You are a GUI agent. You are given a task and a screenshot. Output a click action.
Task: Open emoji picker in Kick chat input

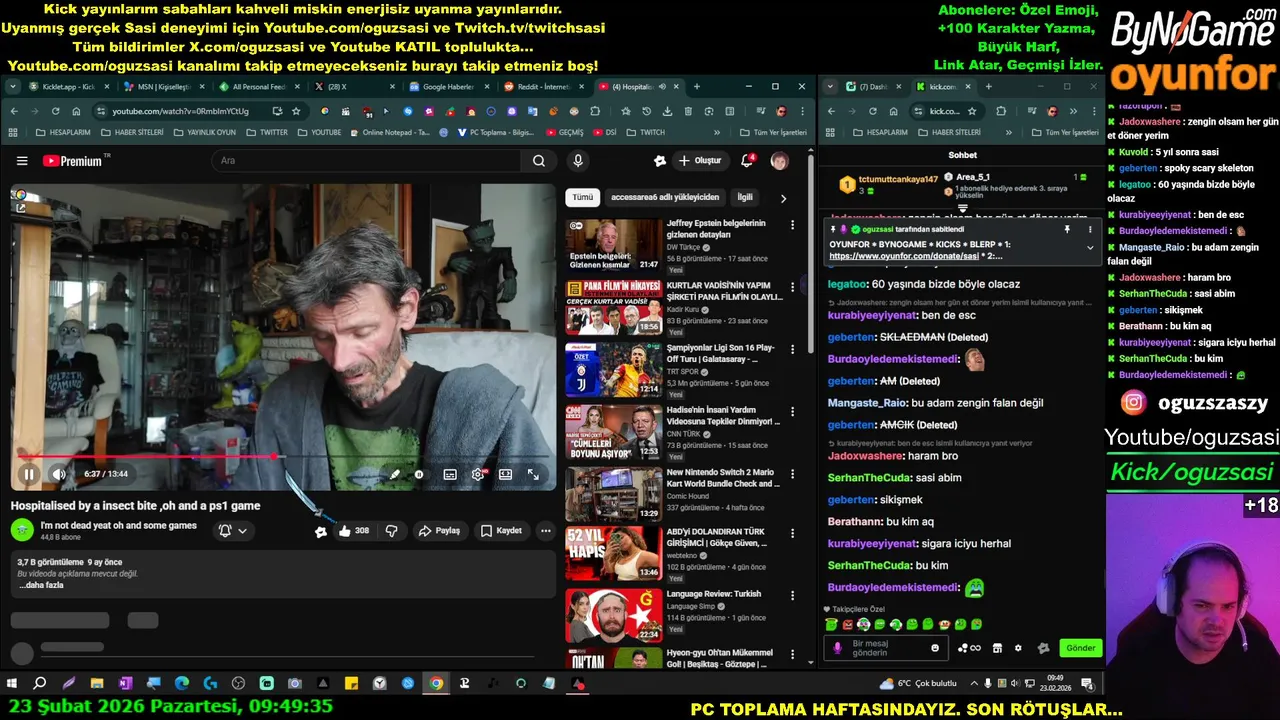(x=935, y=648)
